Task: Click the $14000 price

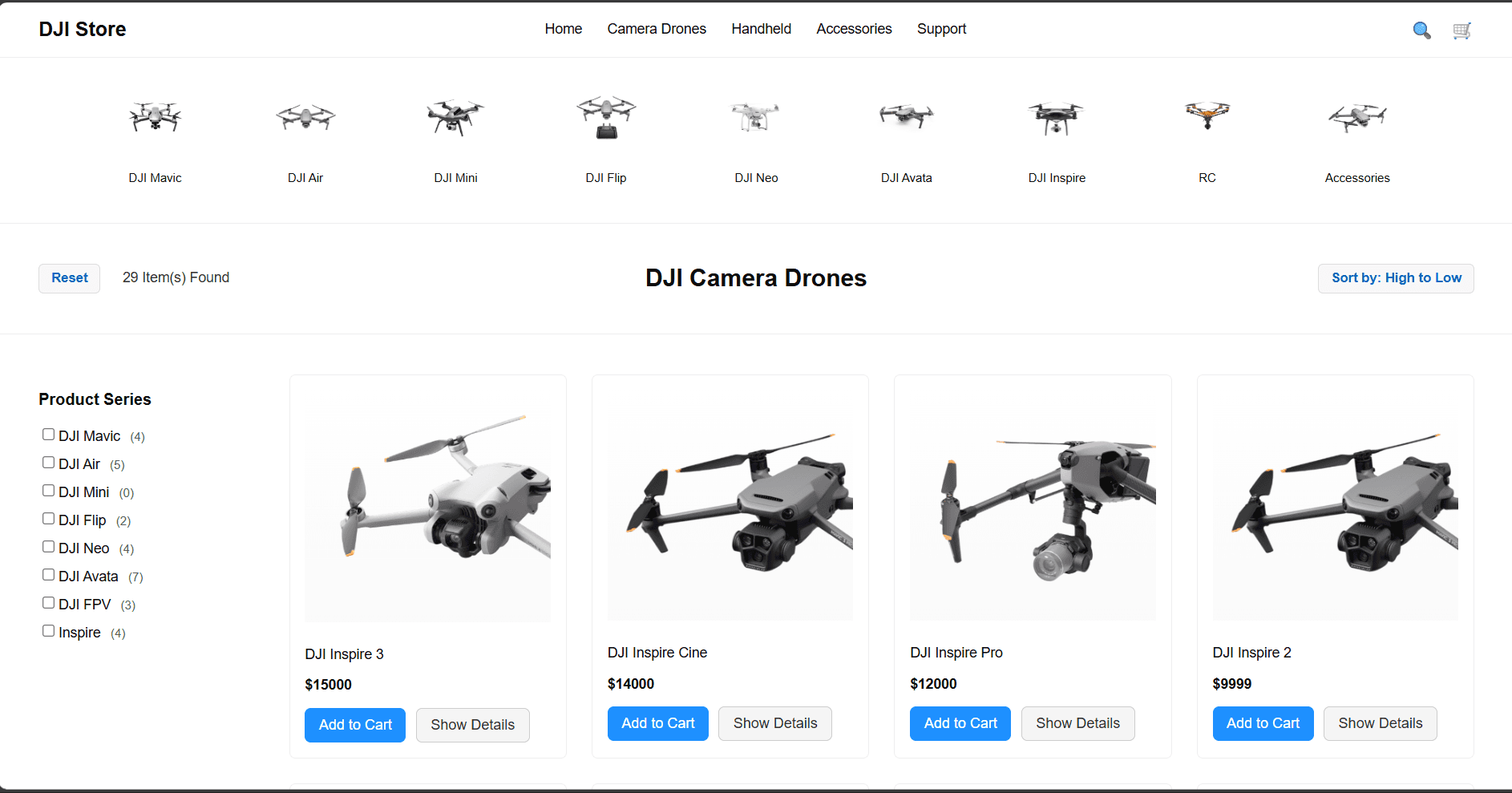Action: (x=631, y=684)
